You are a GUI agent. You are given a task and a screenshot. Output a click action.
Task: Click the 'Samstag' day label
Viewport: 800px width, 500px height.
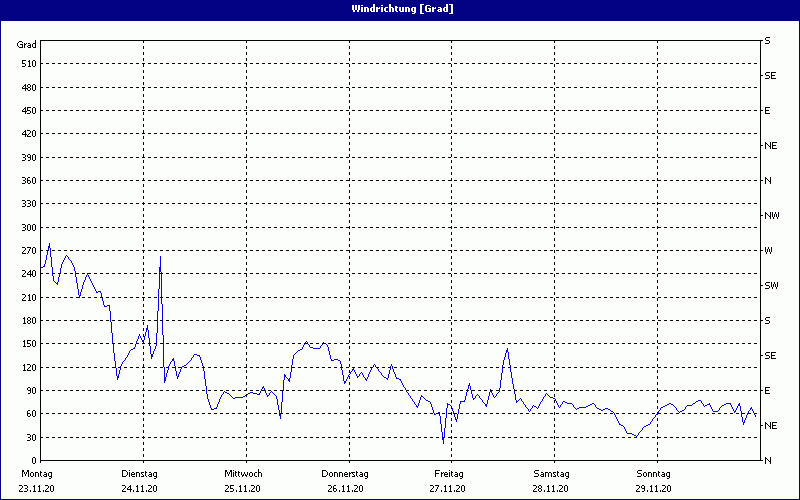pos(551,473)
